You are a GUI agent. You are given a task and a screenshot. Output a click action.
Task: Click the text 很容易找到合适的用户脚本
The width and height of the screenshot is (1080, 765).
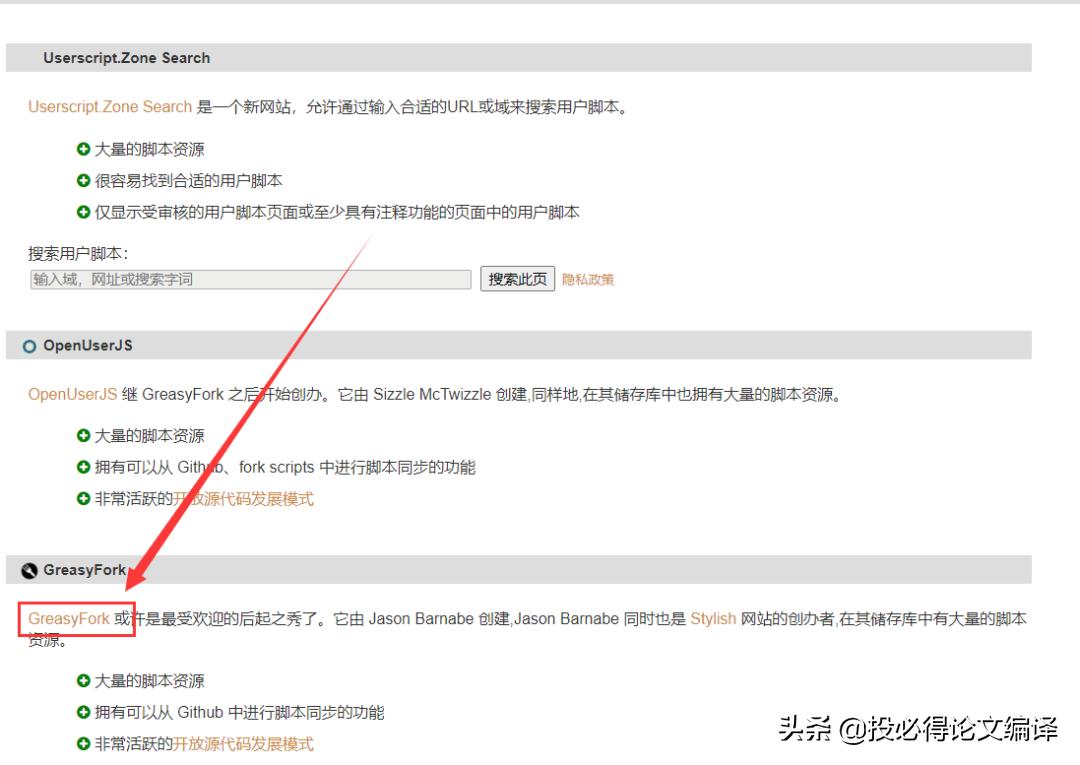[189, 180]
